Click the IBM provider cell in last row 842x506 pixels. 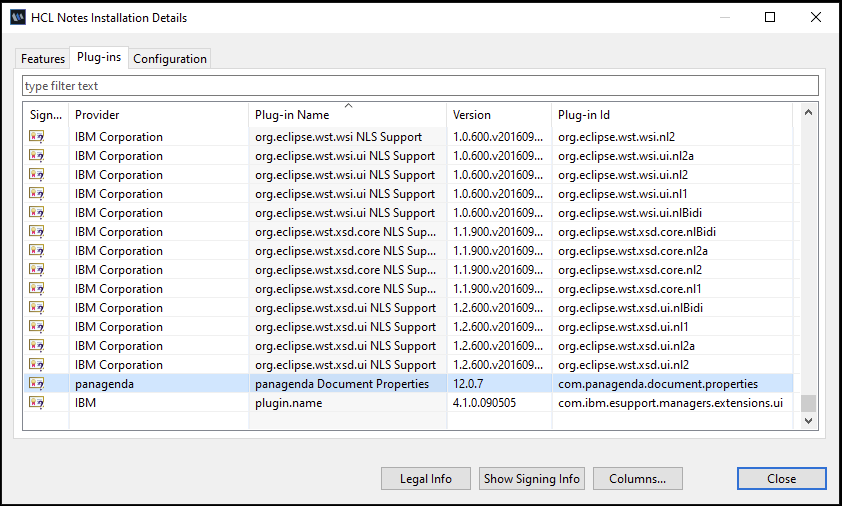coord(85,403)
